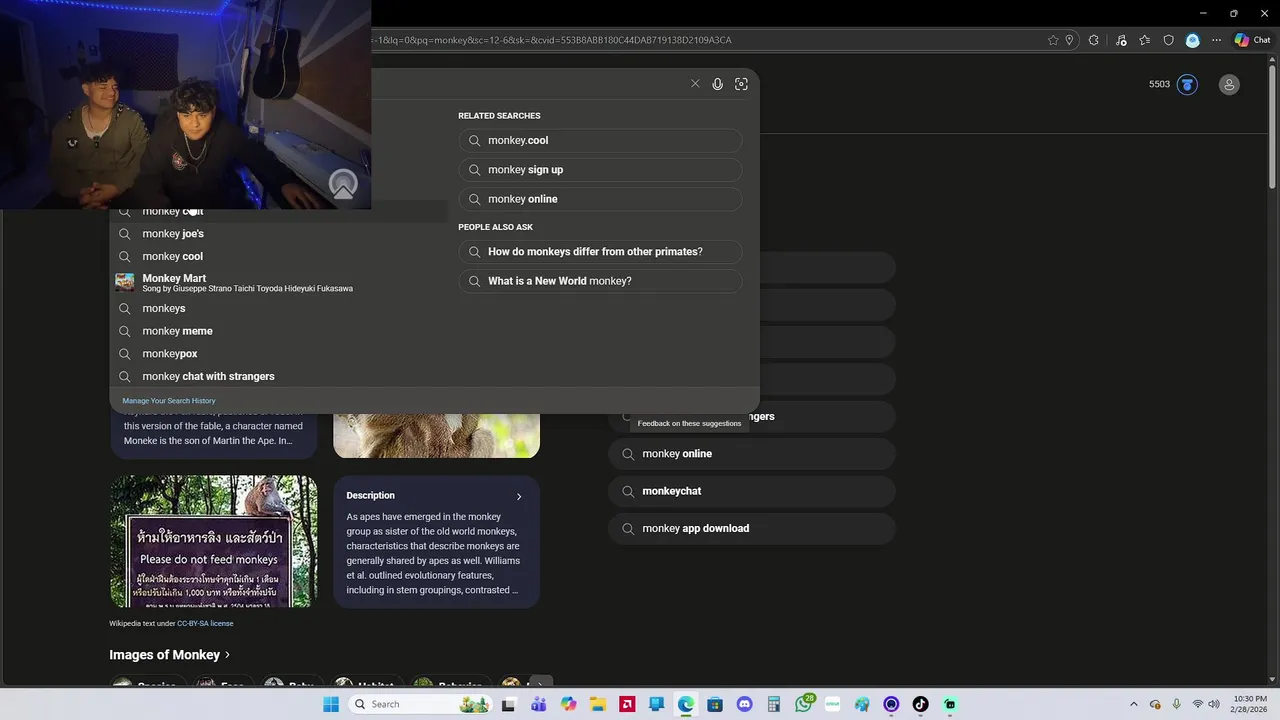Open Microsoft Teams taskbar icon
The image size is (1280, 720).
point(539,704)
